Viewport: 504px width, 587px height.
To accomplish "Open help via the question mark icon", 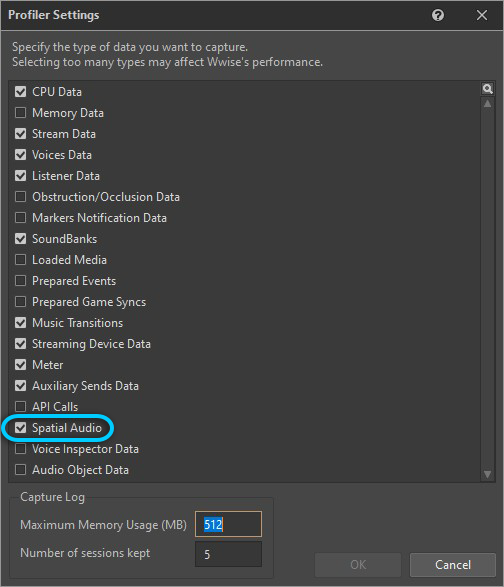I will click(x=438, y=15).
